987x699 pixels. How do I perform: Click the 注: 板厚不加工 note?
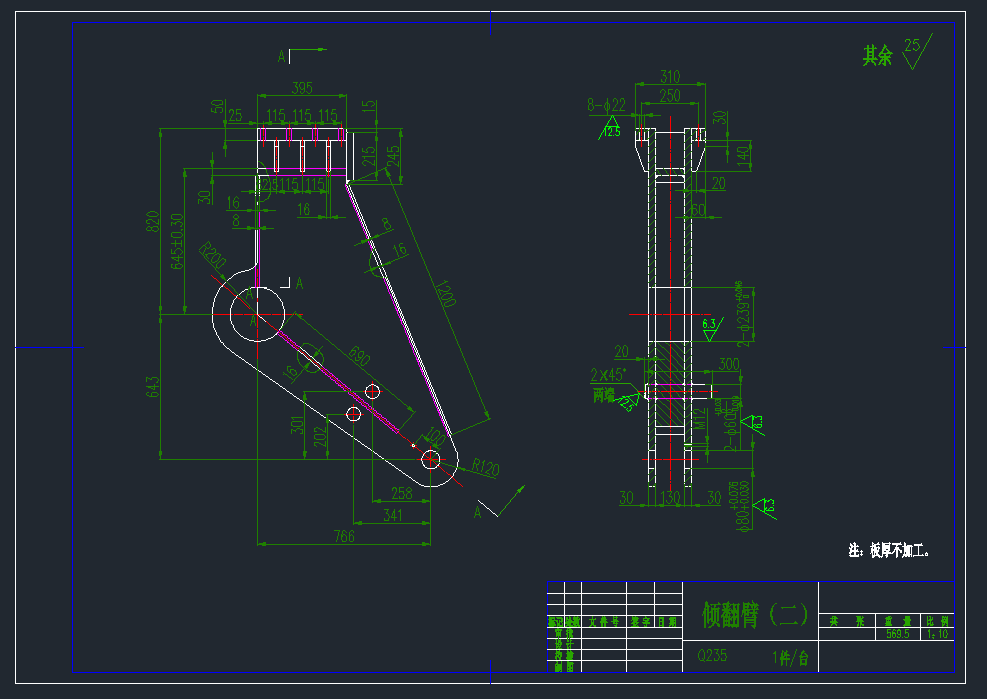(889, 550)
